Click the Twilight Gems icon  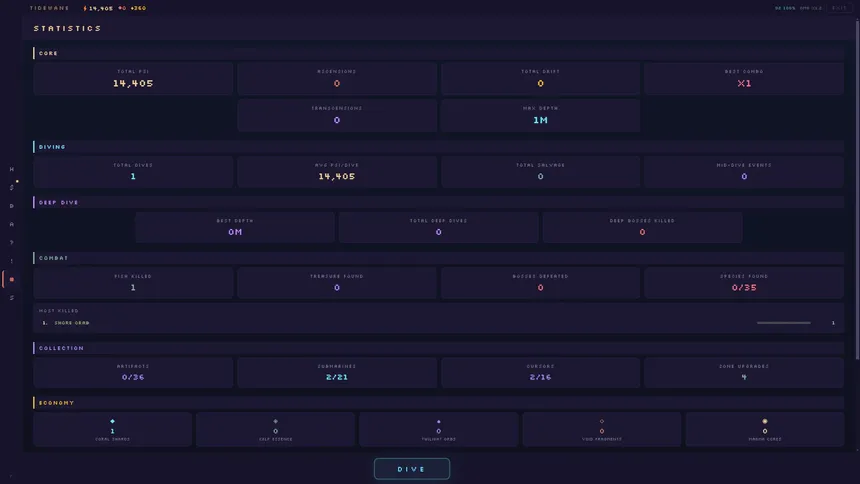pyautogui.click(x=438, y=421)
